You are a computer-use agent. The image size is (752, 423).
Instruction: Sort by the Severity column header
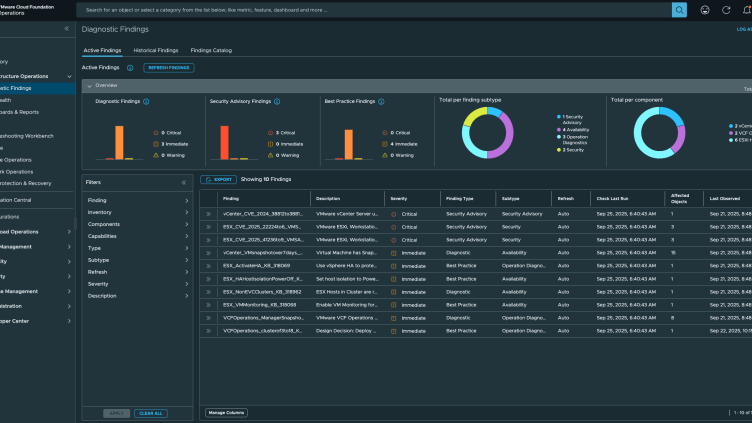(x=399, y=199)
